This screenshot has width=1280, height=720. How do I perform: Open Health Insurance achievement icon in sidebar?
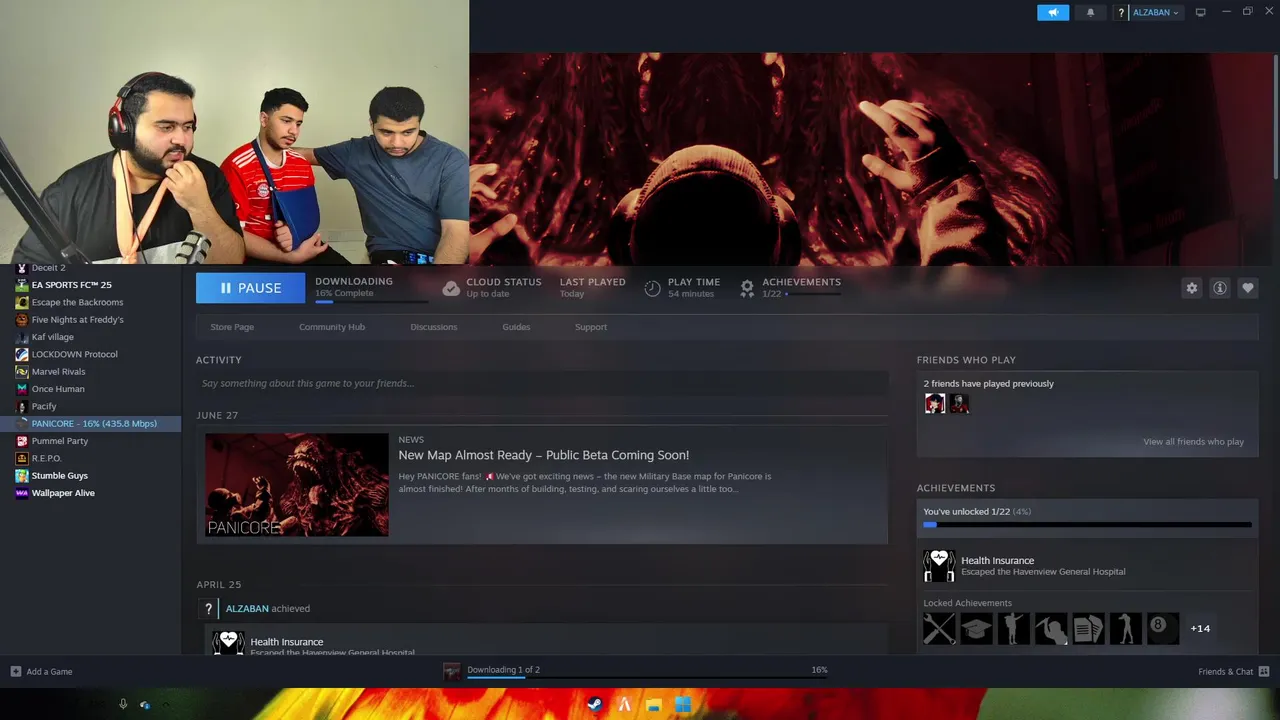939,566
